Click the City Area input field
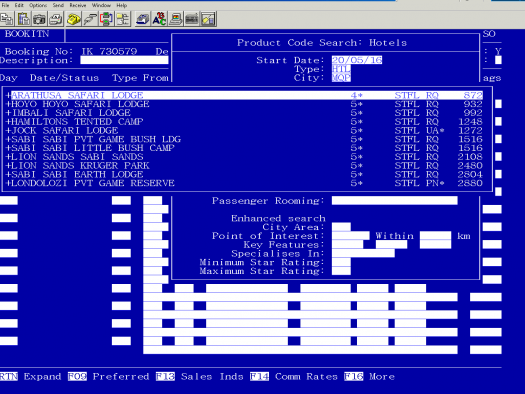 click(x=341, y=227)
